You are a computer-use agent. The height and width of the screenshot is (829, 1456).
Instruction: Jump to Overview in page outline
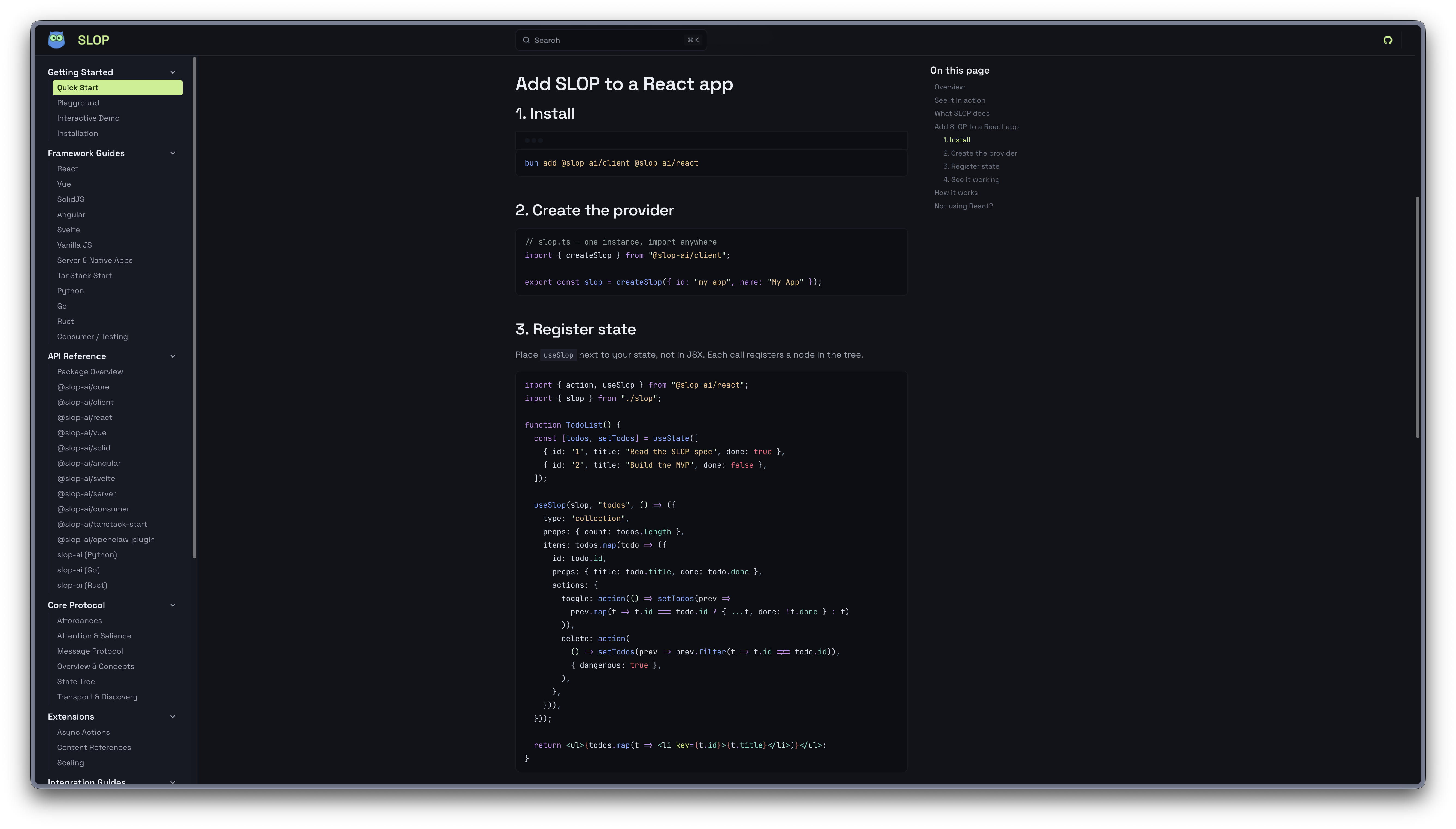pyautogui.click(x=949, y=87)
